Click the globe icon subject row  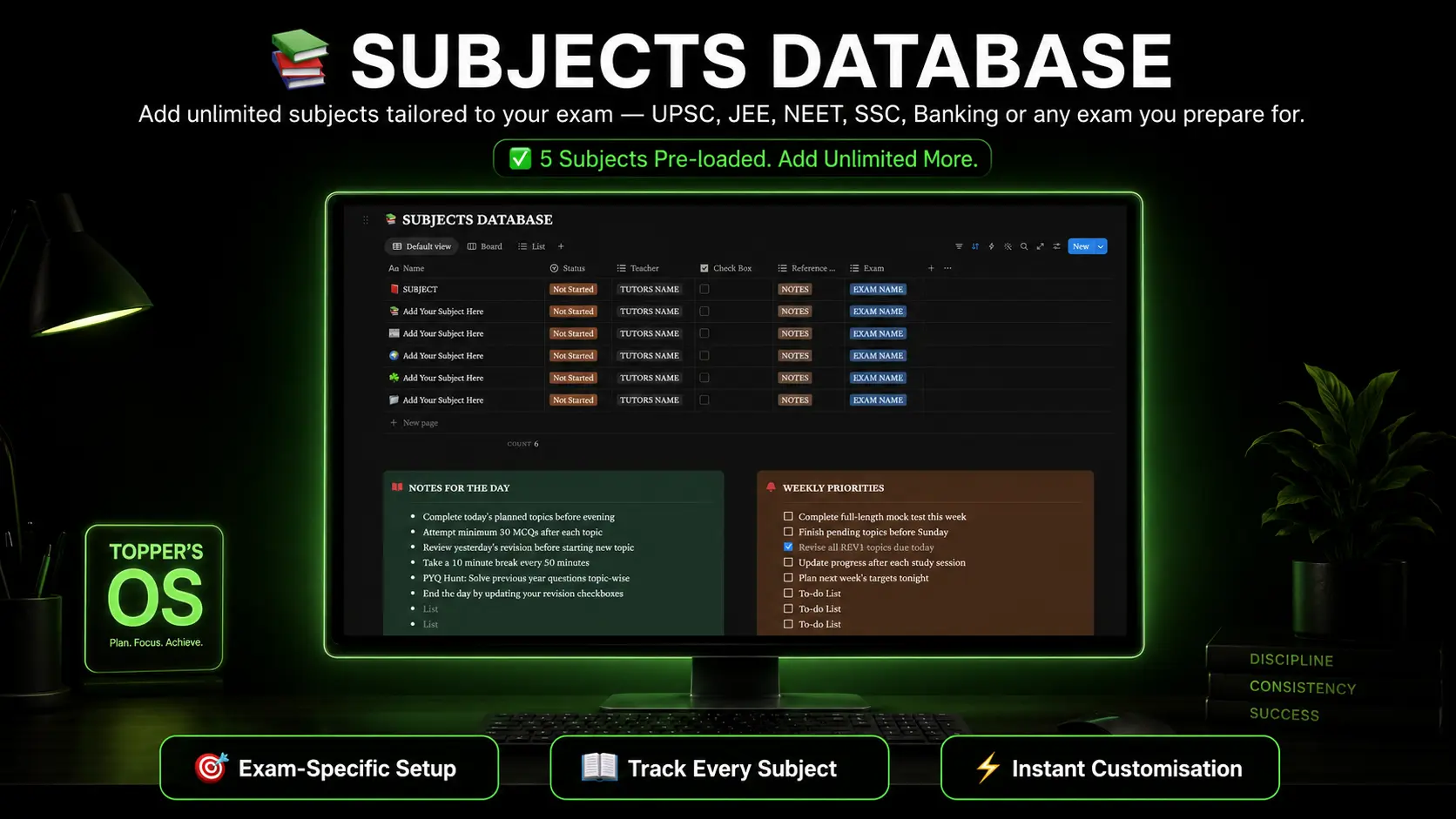pyautogui.click(x=394, y=355)
